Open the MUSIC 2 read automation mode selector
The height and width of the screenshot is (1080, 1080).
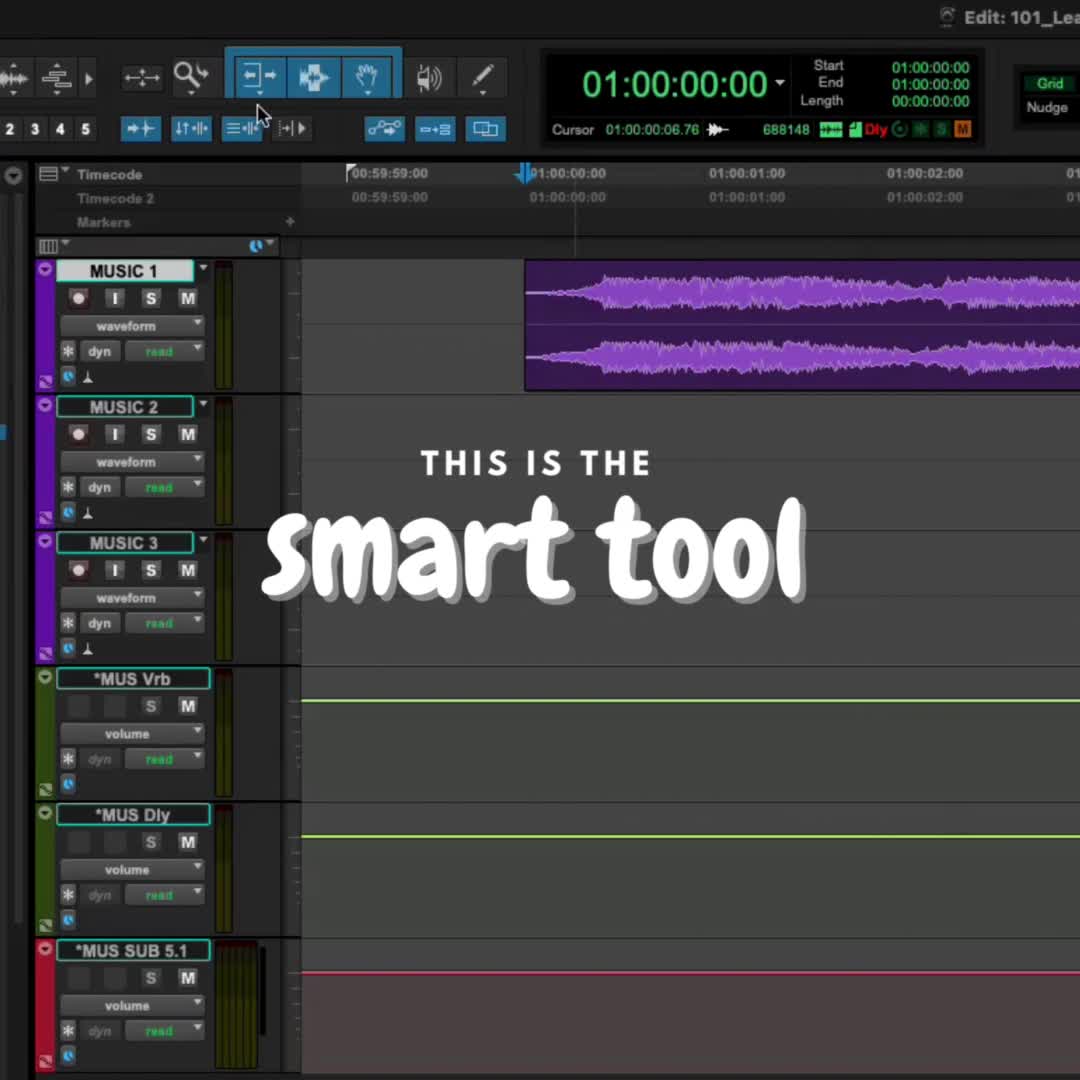165,487
